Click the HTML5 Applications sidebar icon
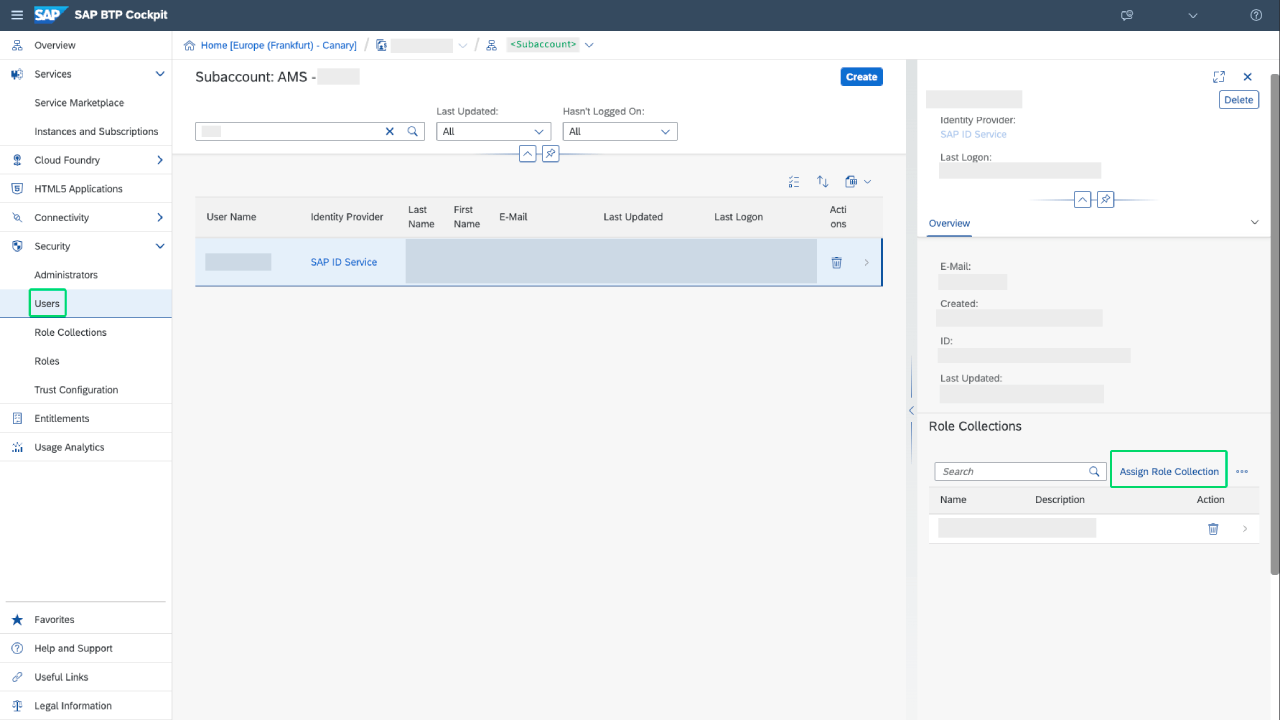This screenshot has height=720, width=1280. click(17, 189)
